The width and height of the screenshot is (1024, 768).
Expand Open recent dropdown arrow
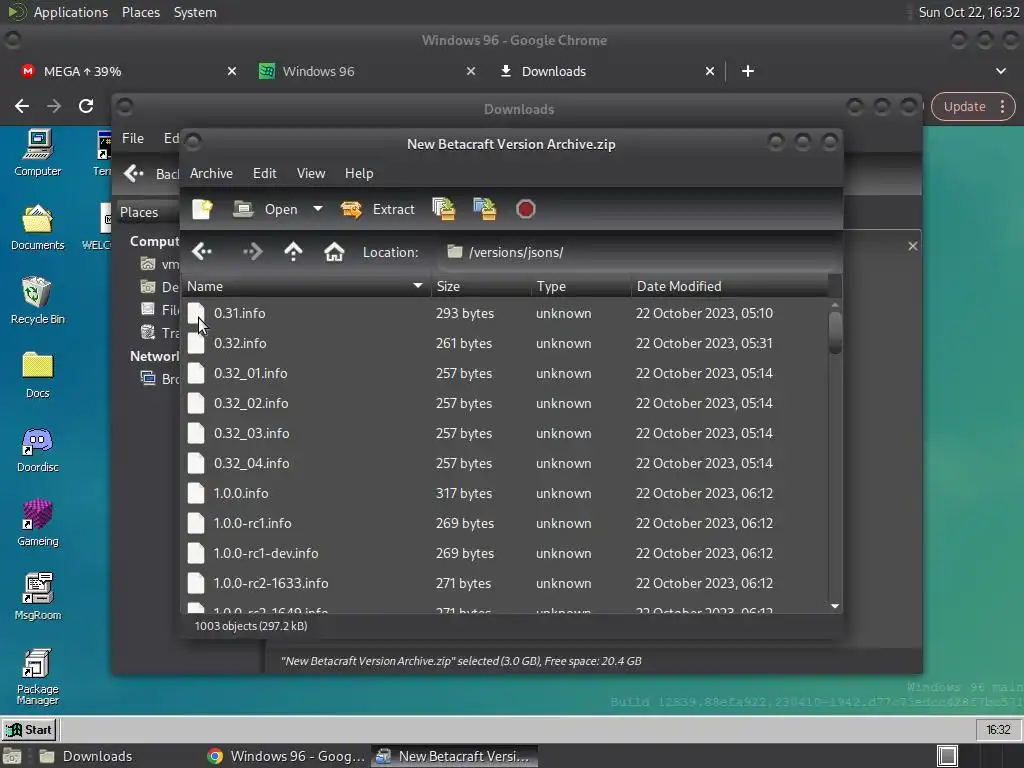(x=318, y=209)
